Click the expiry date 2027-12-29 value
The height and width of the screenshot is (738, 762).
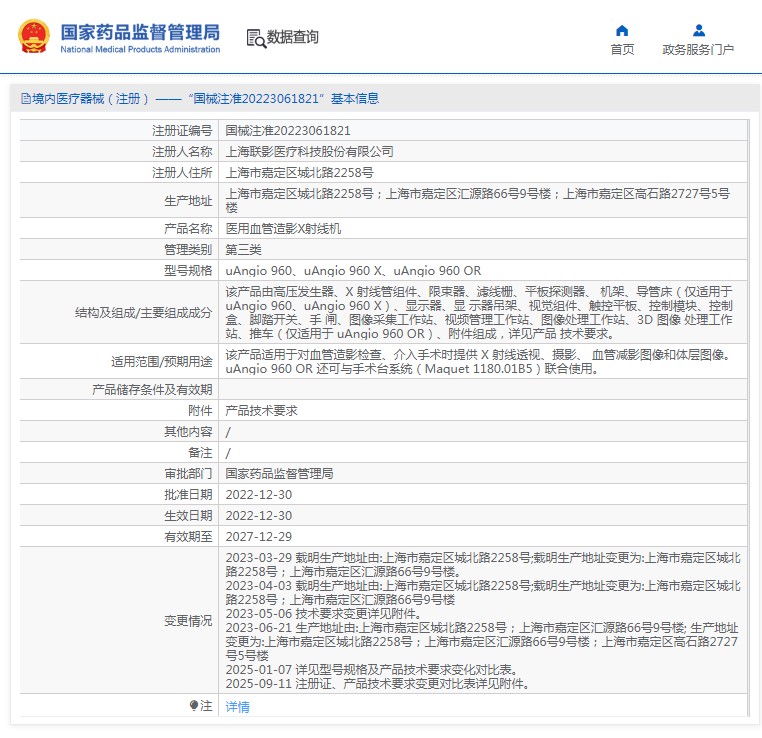coord(259,536)
